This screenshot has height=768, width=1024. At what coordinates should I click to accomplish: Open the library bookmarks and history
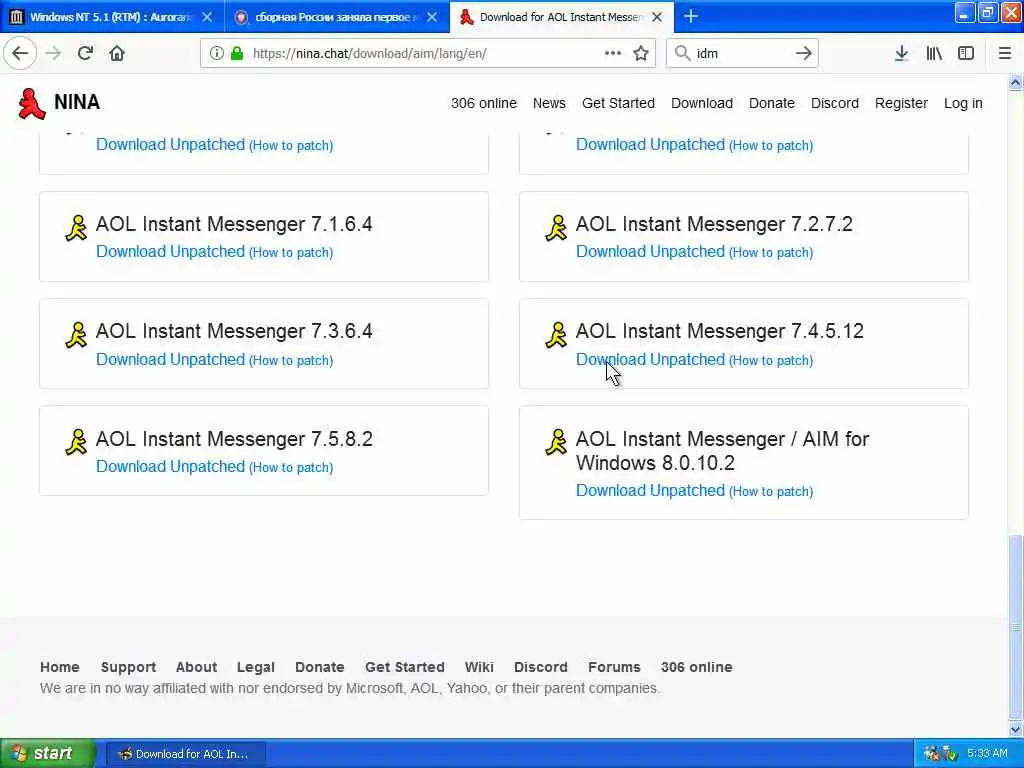[x=934, y=54]
